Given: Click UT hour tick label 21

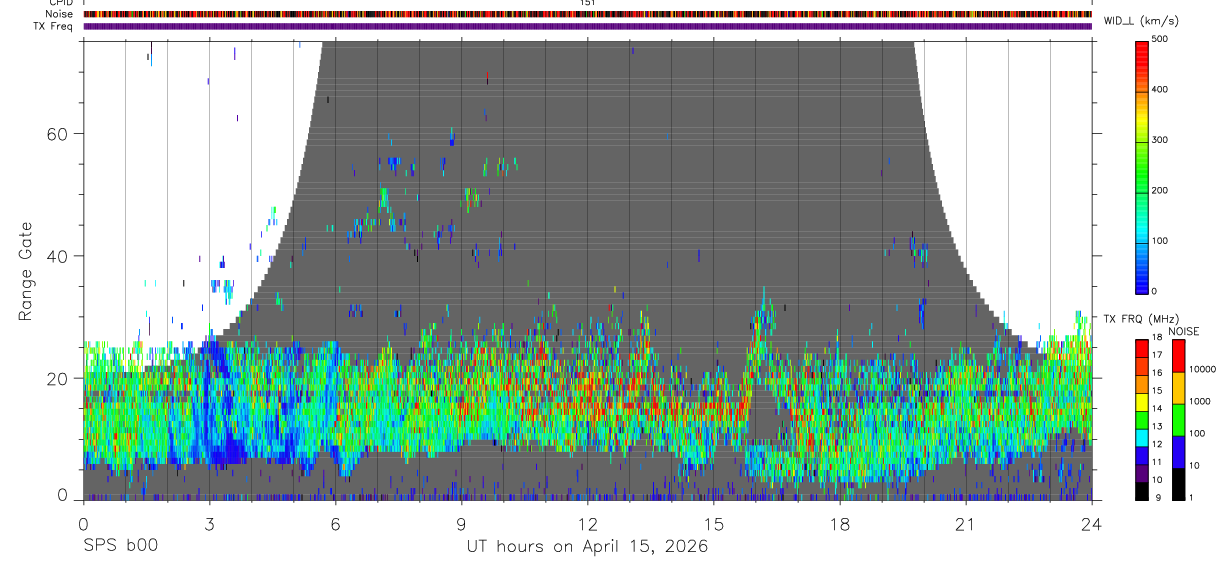Looking at the screenshot, I should tap(966, 523).
